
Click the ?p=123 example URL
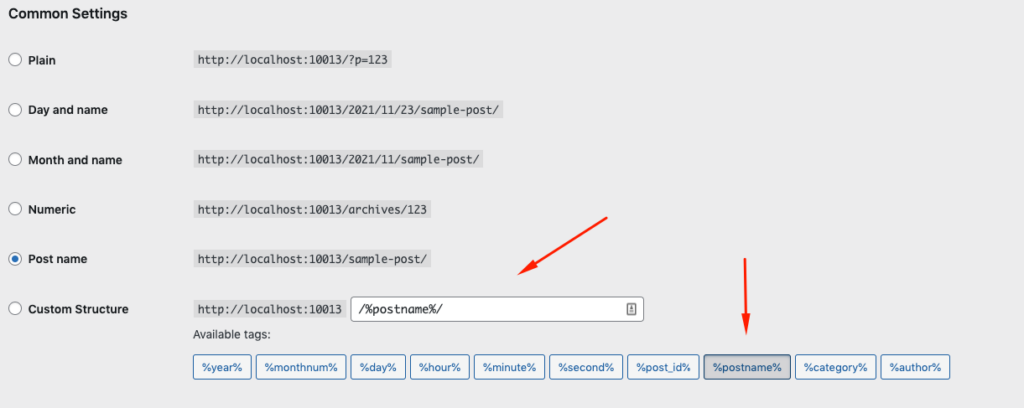tap(293, 60)
